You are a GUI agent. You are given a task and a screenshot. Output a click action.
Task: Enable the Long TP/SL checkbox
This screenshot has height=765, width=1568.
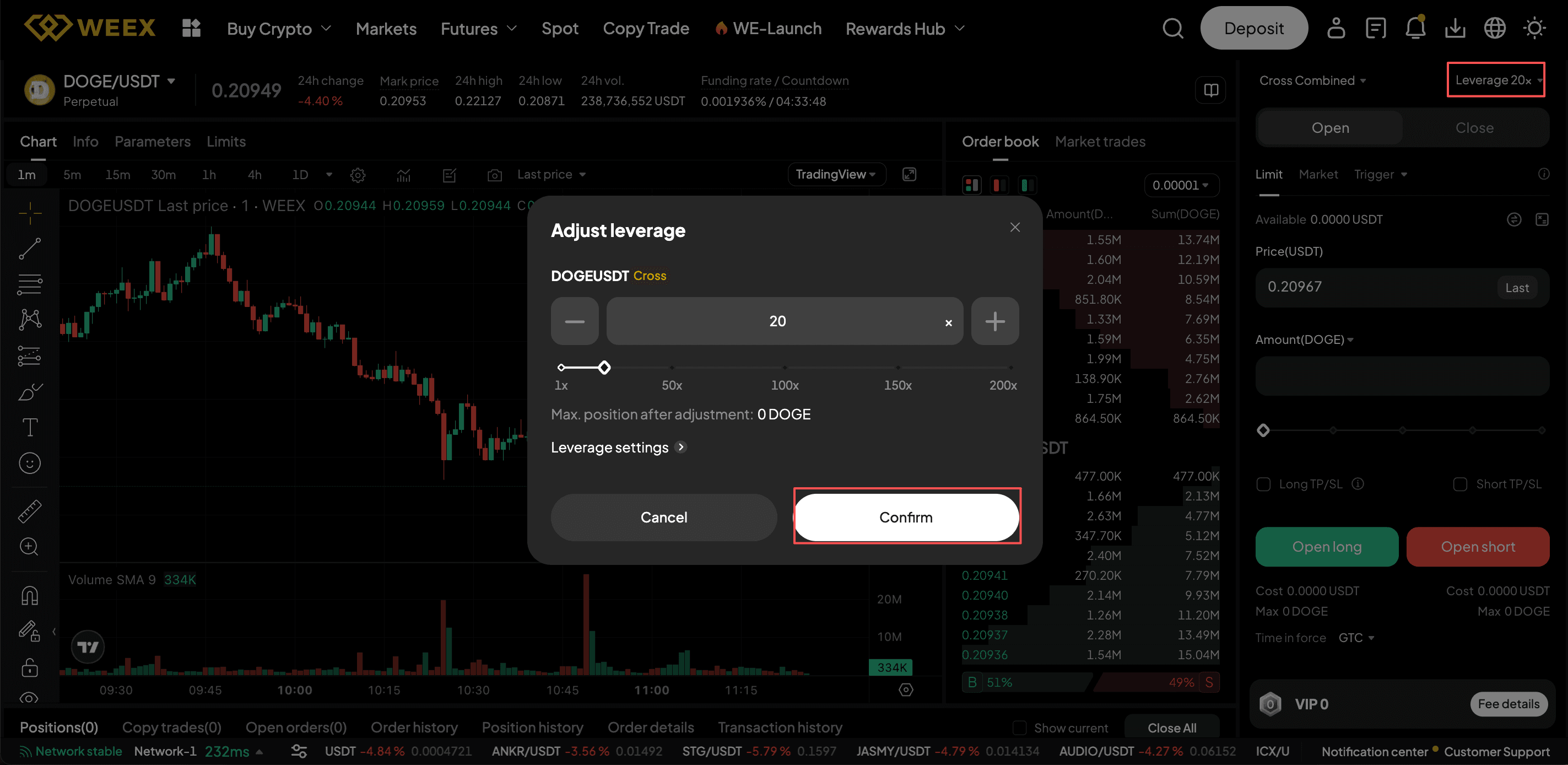click(x=1264, y=484)
